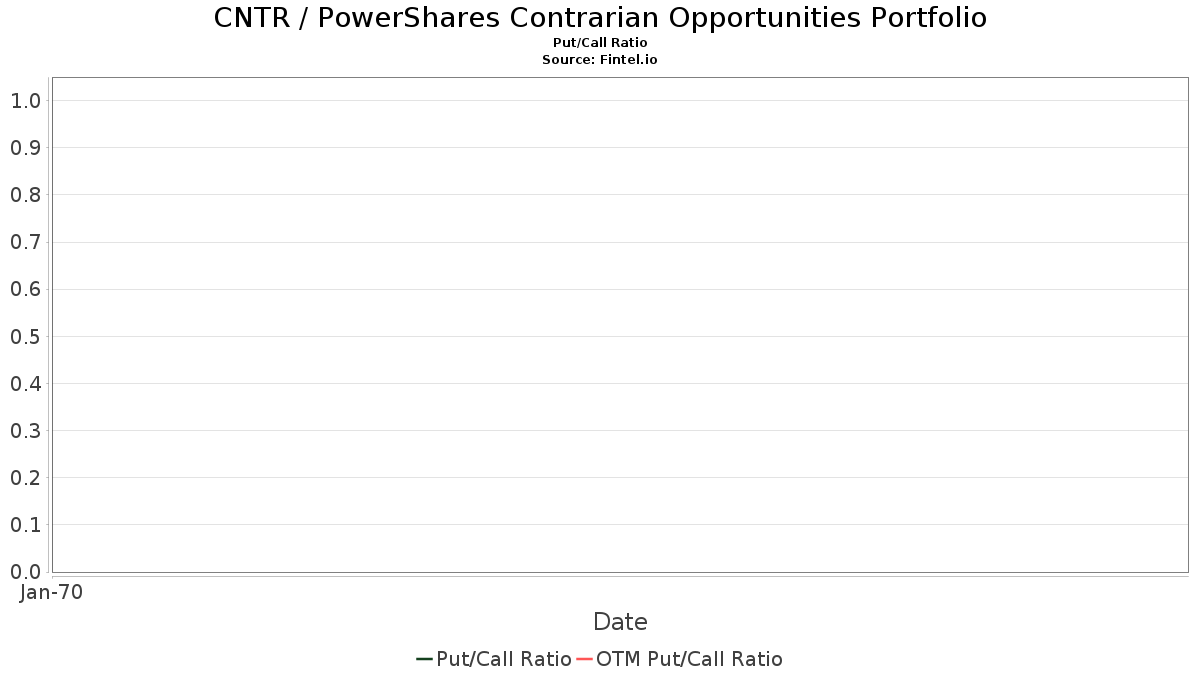
Task: Click the dark green Put/Call Ratio line swatch
Action: click(424, 659)
